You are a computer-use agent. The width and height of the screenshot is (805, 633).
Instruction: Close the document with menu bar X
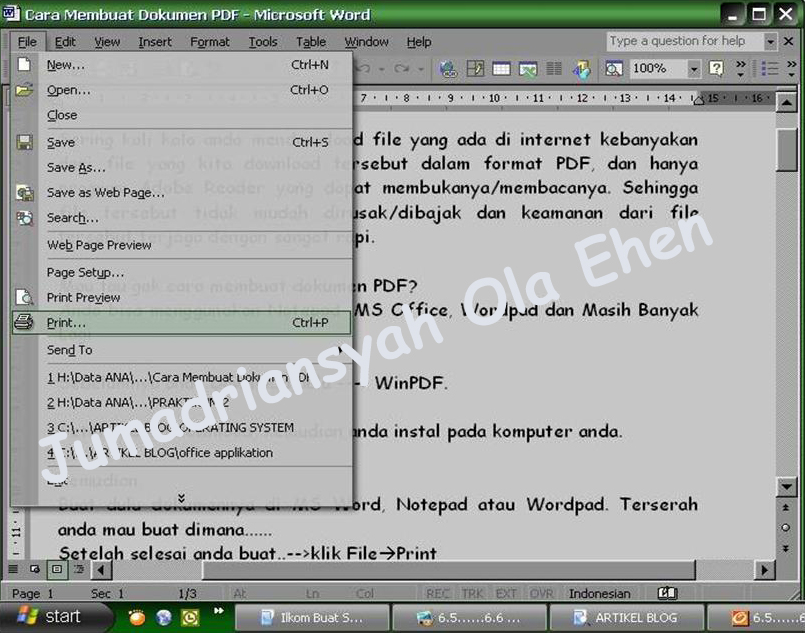click(789, 41)
